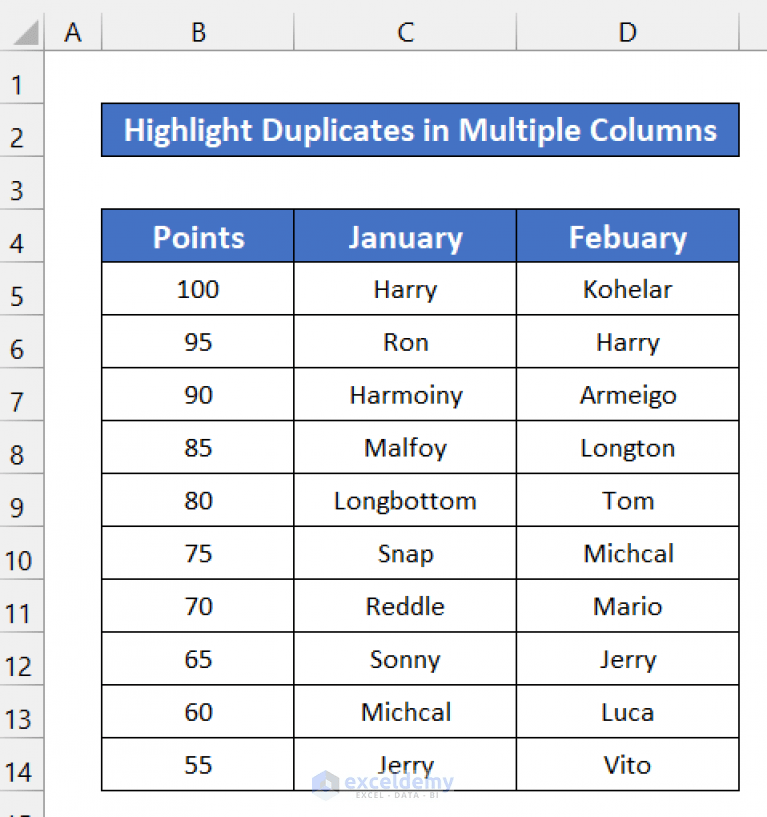Select row number 5

21,289
